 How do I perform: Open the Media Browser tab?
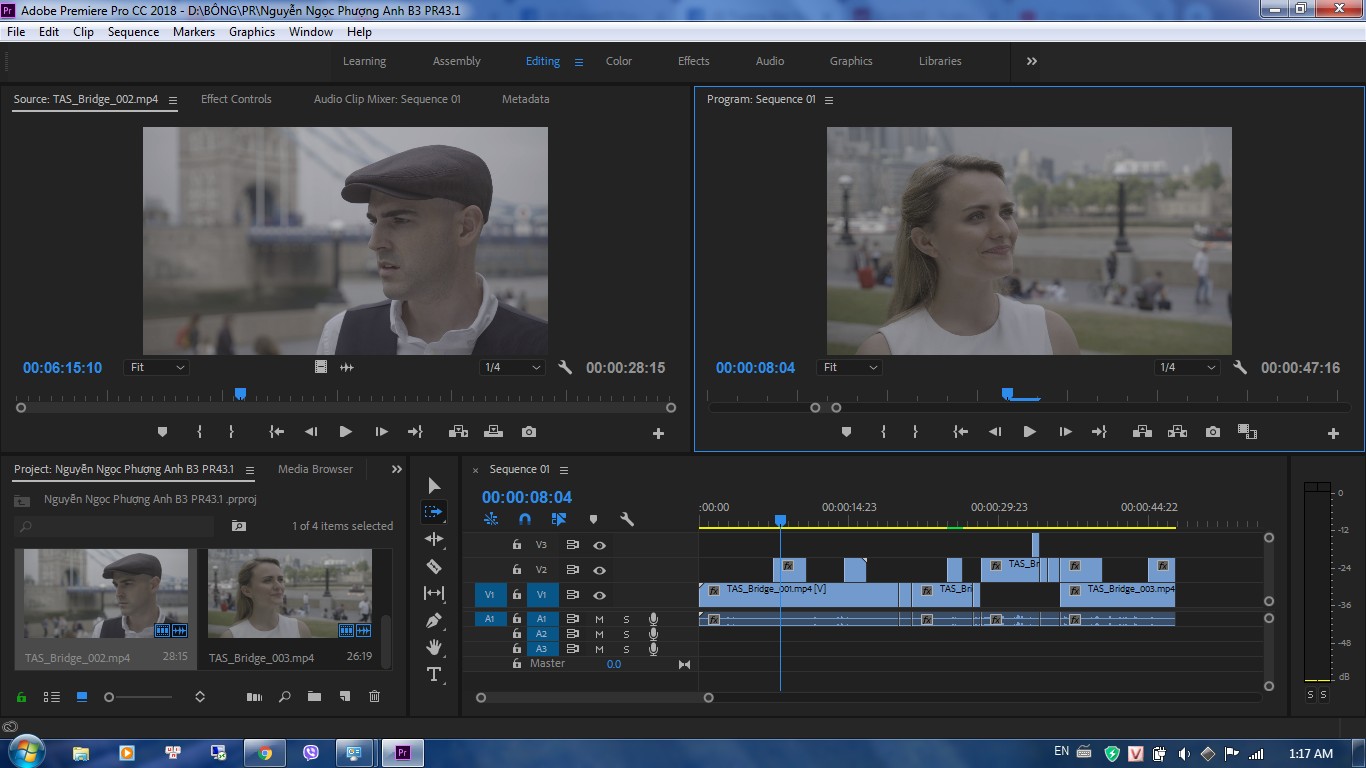pyautogui.click(x=315, y=469)
